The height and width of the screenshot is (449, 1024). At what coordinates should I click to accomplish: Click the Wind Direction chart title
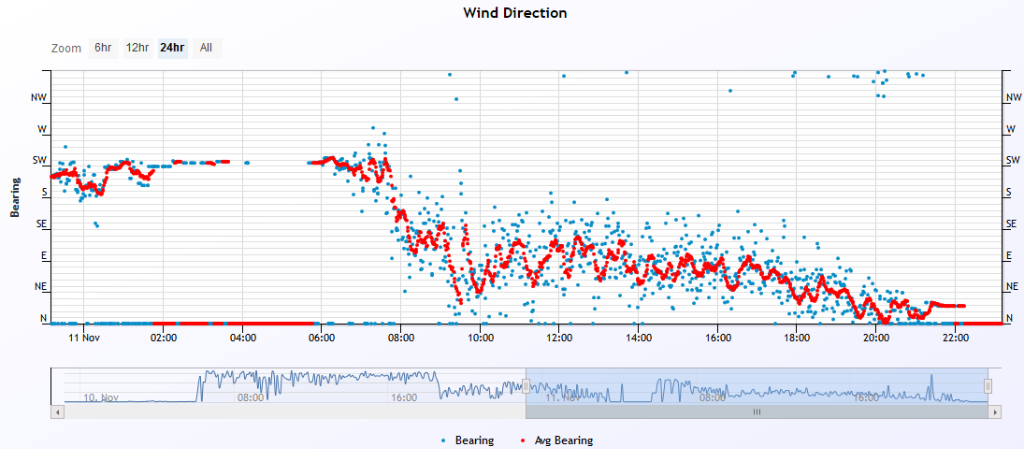(515, 12)
